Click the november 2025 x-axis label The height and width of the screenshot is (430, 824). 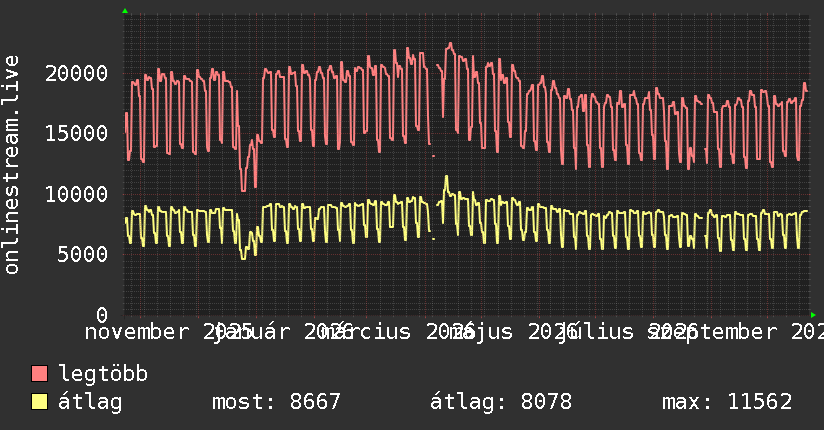pos(169,332)
